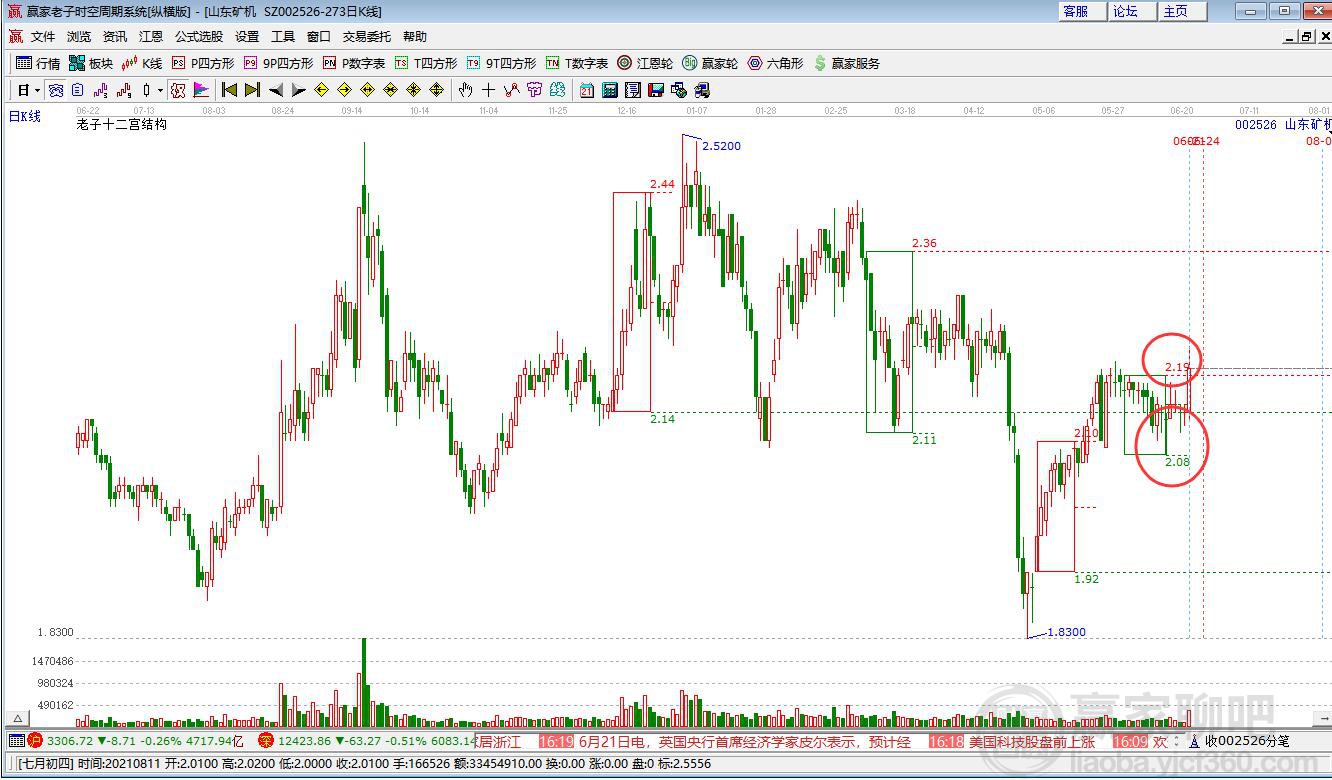
Task: Click the yellow diamond left-arrow icon
Action: tap(321, 90)
